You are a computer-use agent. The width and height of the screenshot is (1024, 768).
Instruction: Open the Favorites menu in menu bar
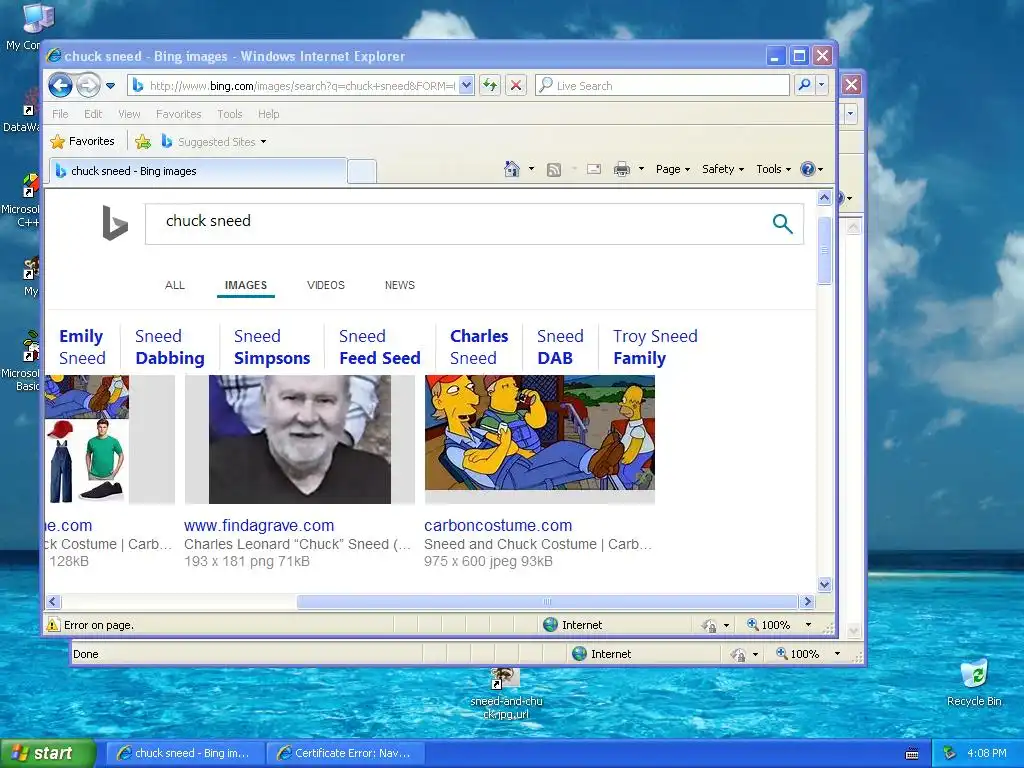178,114
